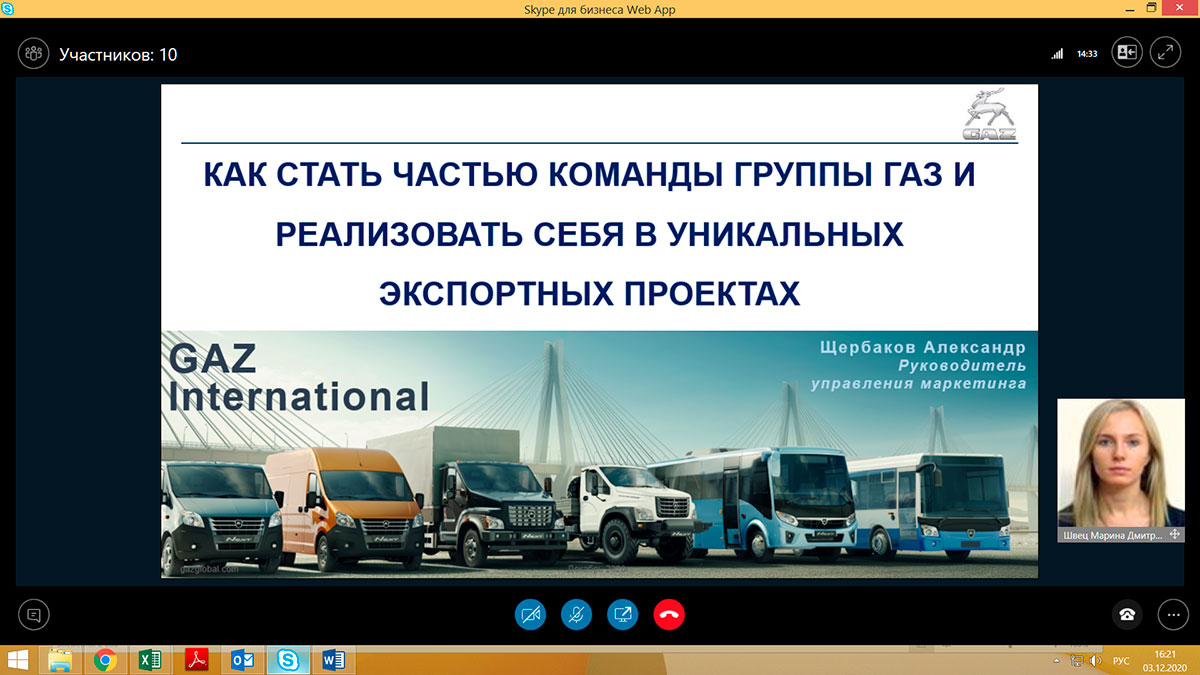The width and height of the screenshot is (1200, 675).
Task: Click the 'Швец Марина Дмитр...' name label
Action: coord(1114,535)
